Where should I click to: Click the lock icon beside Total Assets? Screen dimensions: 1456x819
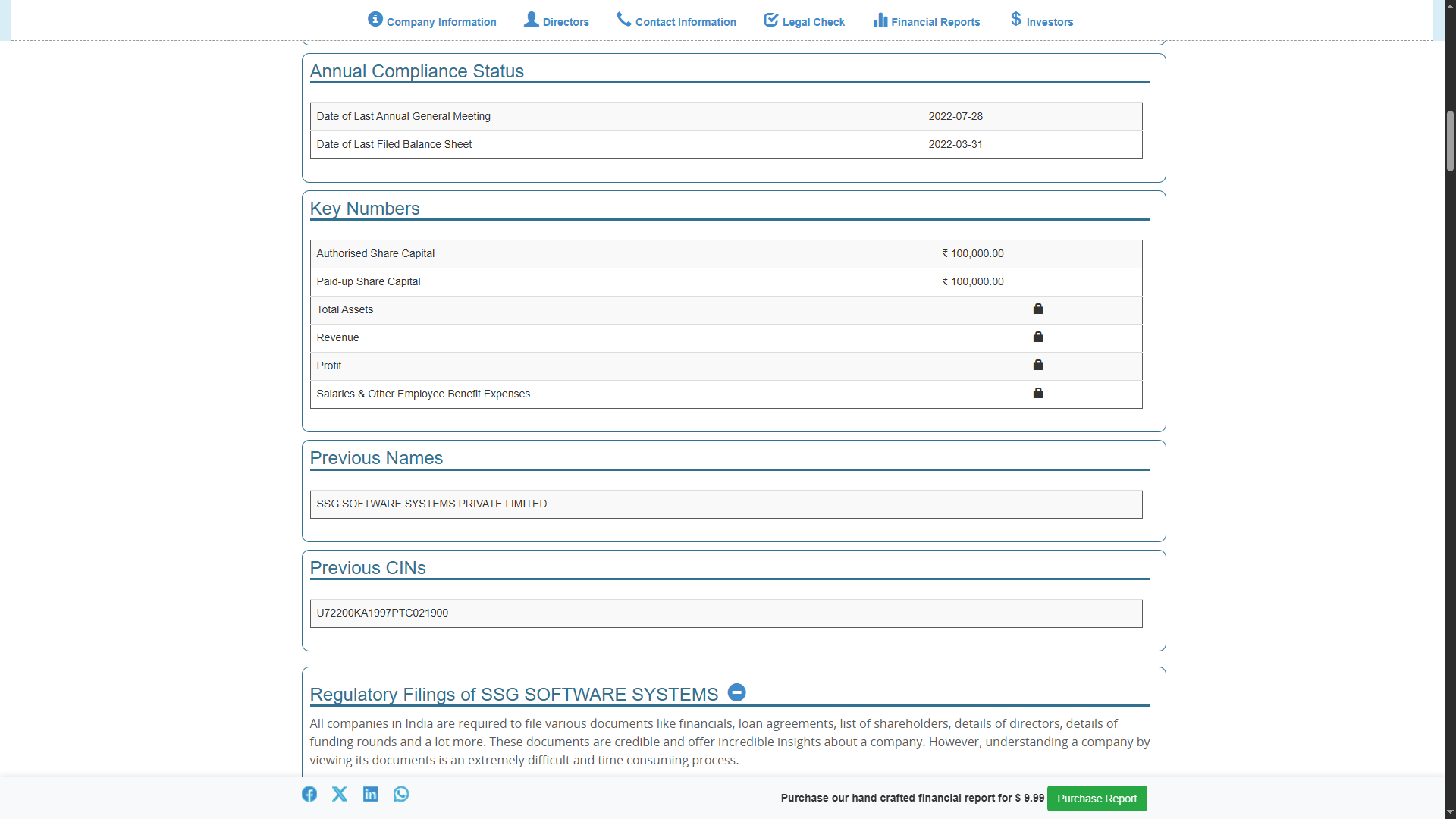[x=1038, y=309]
